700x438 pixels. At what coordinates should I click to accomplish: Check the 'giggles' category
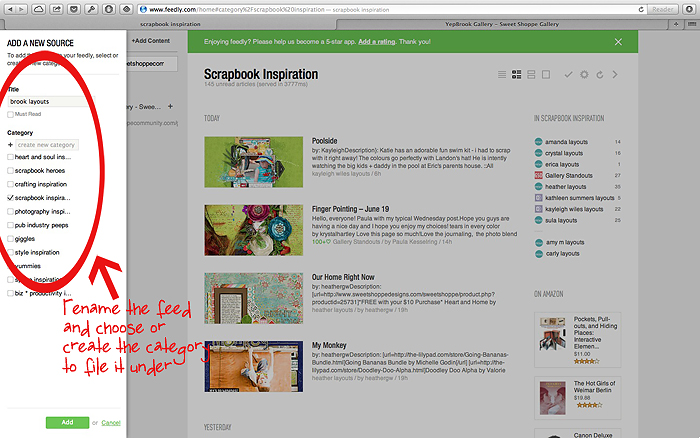[10, 239]
